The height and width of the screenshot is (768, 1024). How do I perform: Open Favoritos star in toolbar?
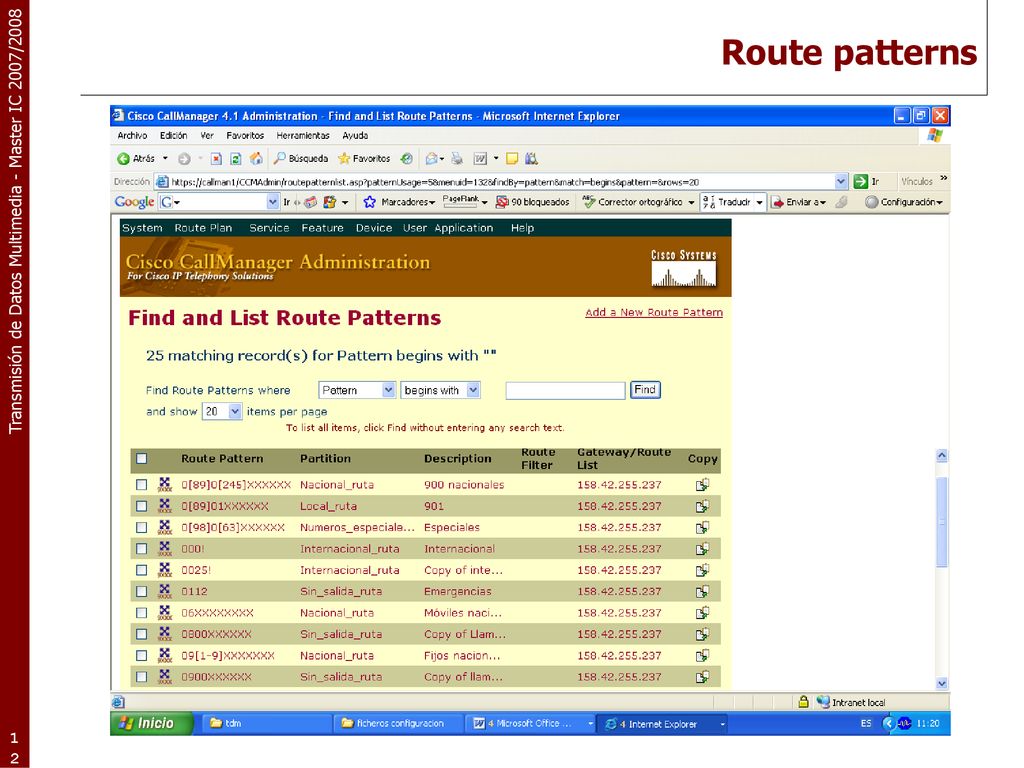coord(364,159)
